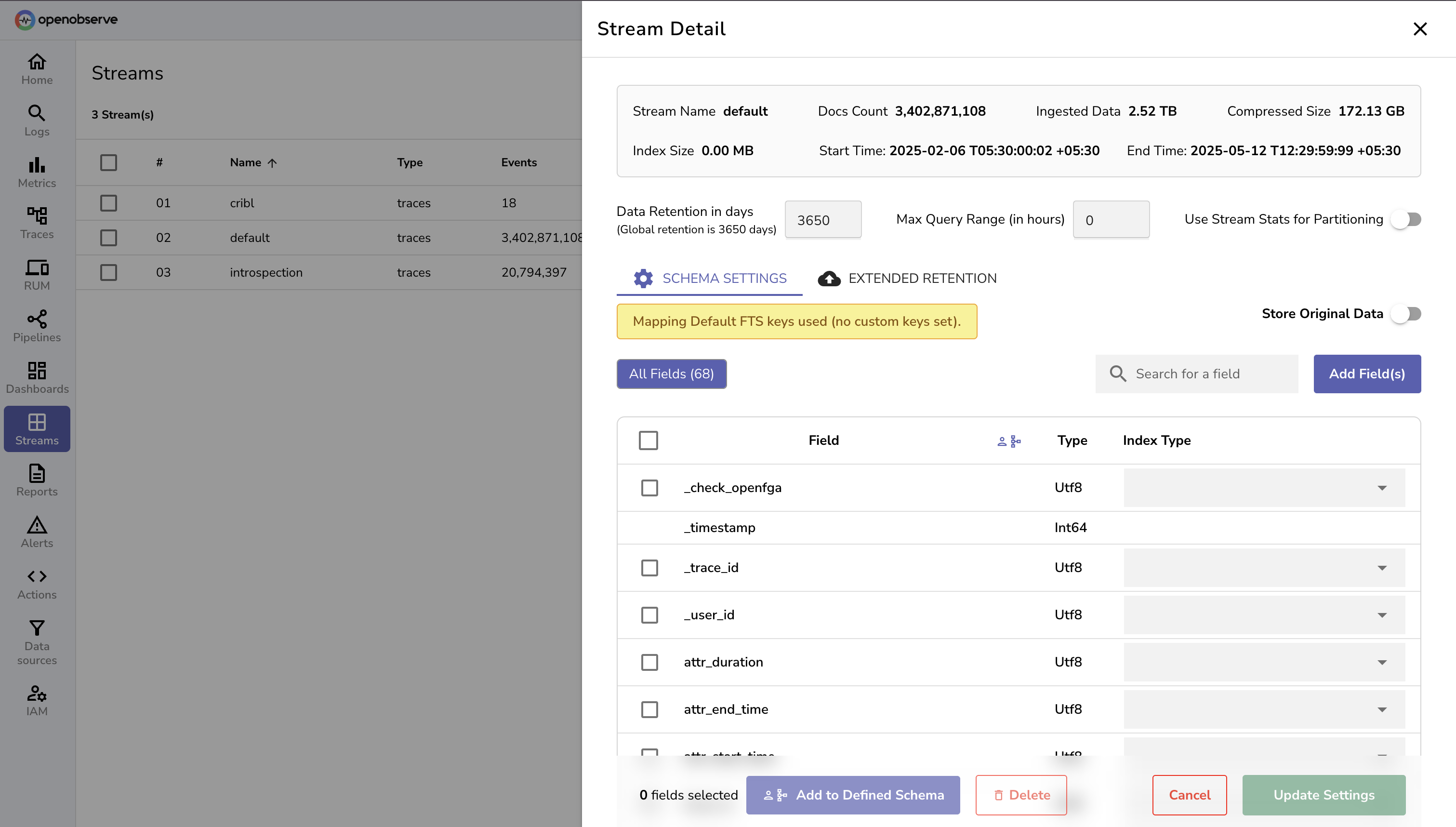Screen dimensions: 1456x827
Task: Select the Pipelines sidebar icon
Action: point(36,325)
